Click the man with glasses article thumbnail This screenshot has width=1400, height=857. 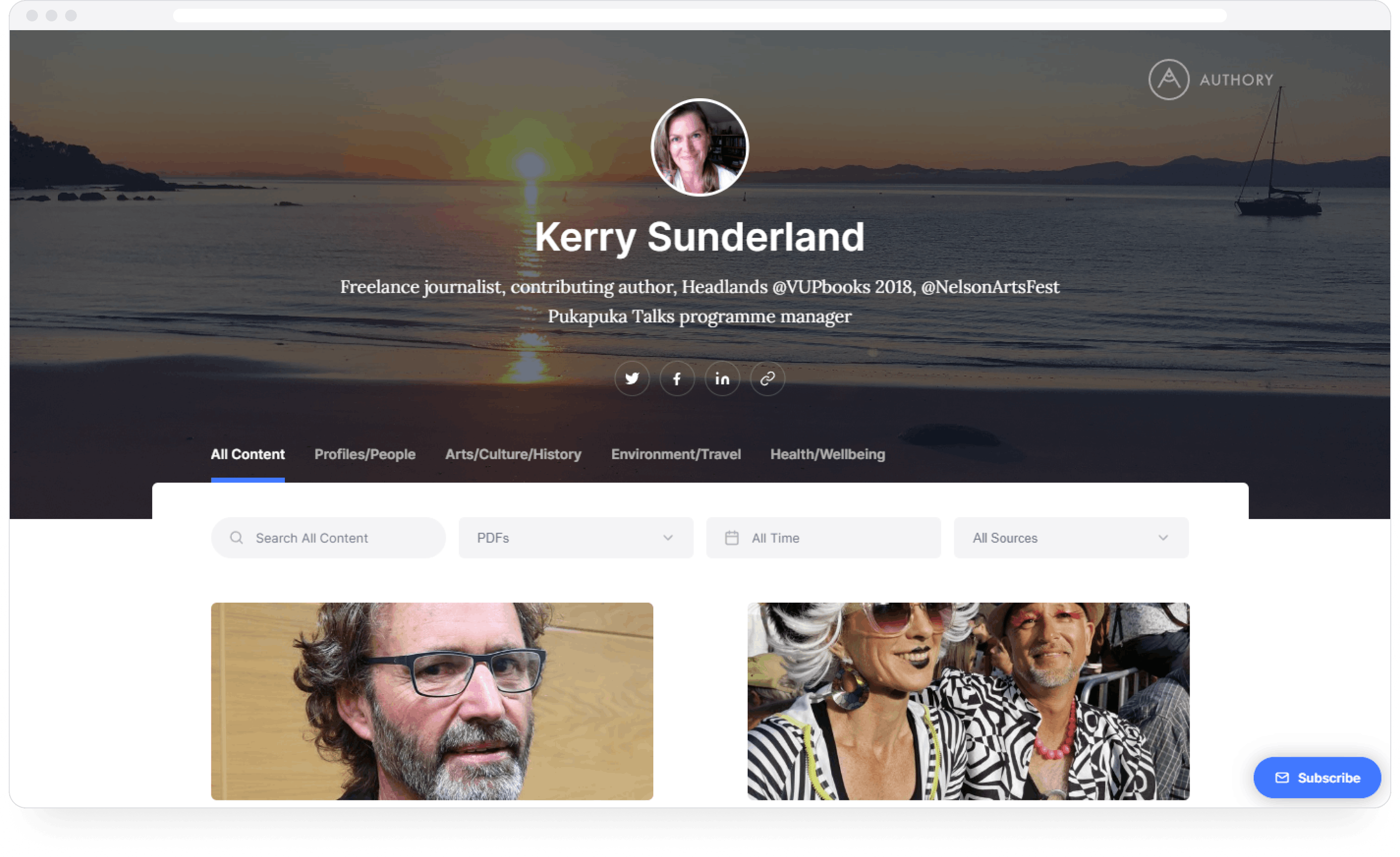pos(431,700)
